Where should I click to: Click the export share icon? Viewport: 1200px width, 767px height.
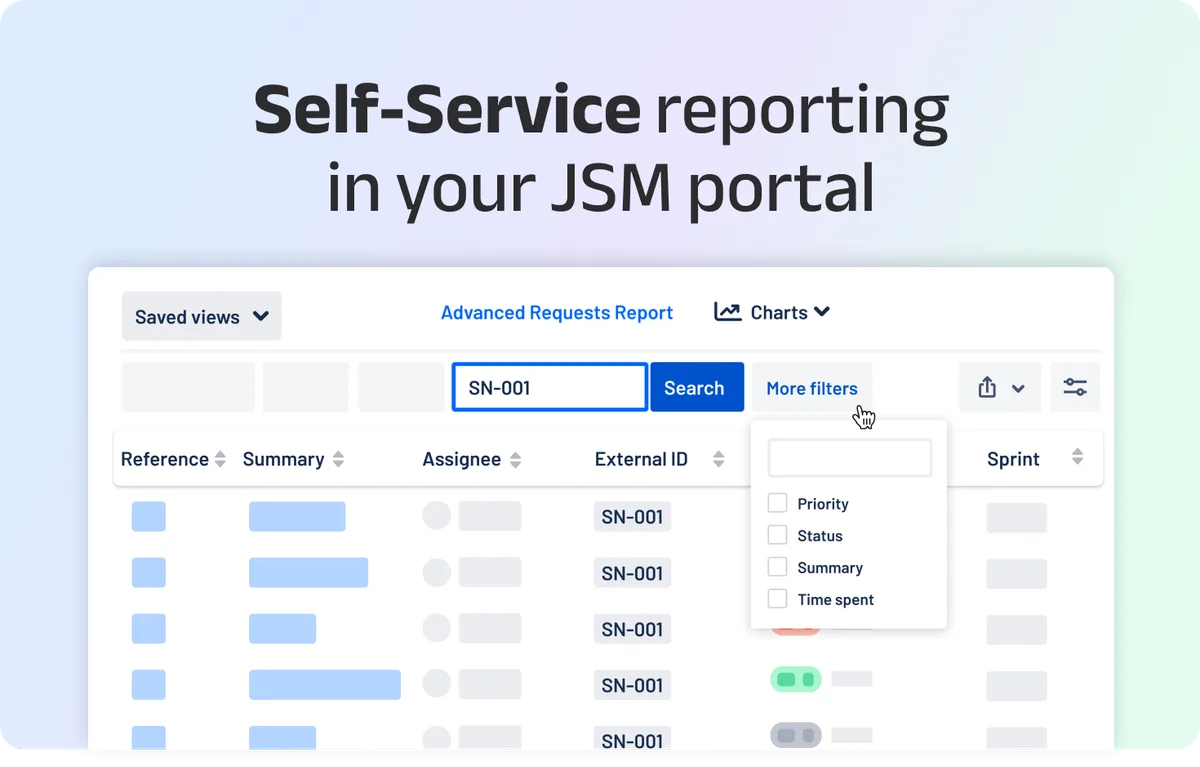pyautogui.click(x=987, y=387)
